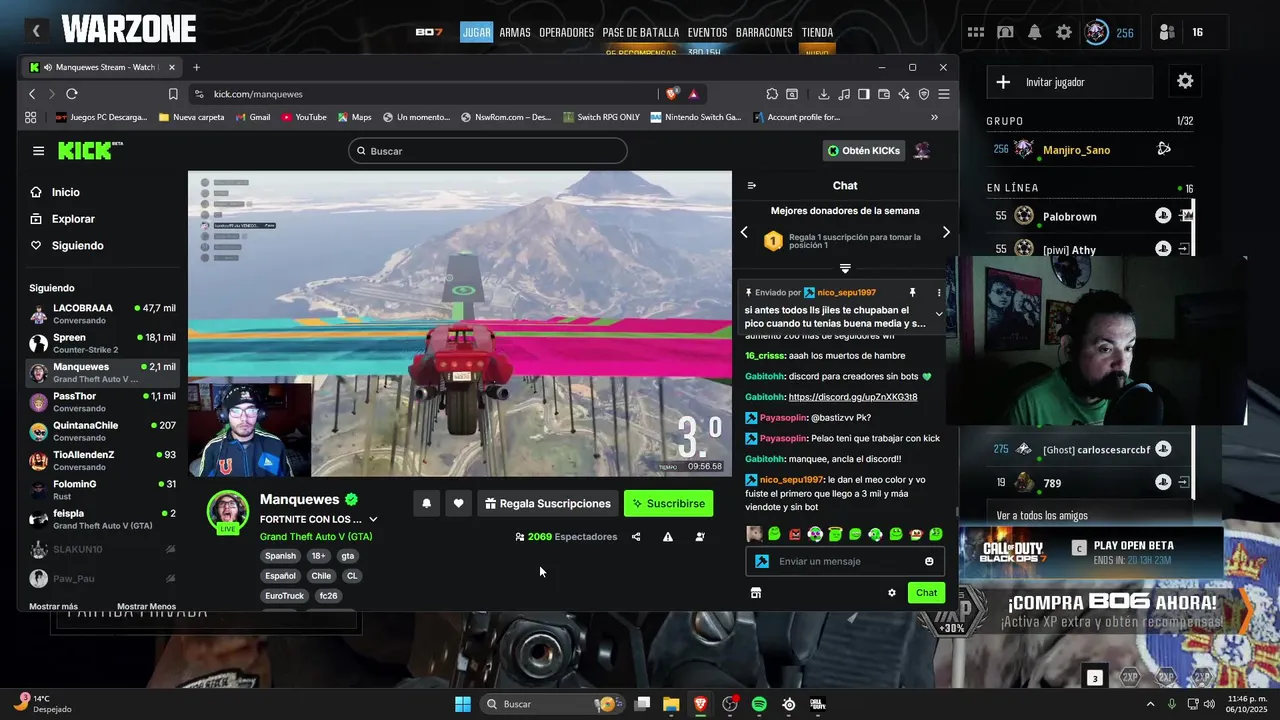The height and width of the screenshot is (720, 1280).
Task: Select PASE DE BATALLA tab in Warzone
Action: tap(640, 32)
